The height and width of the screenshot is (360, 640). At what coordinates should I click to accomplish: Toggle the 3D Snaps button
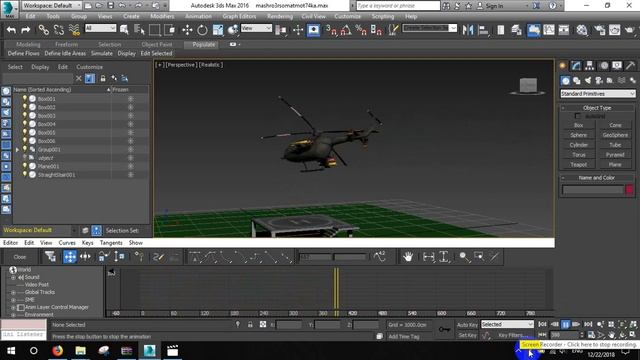point(331,30)
